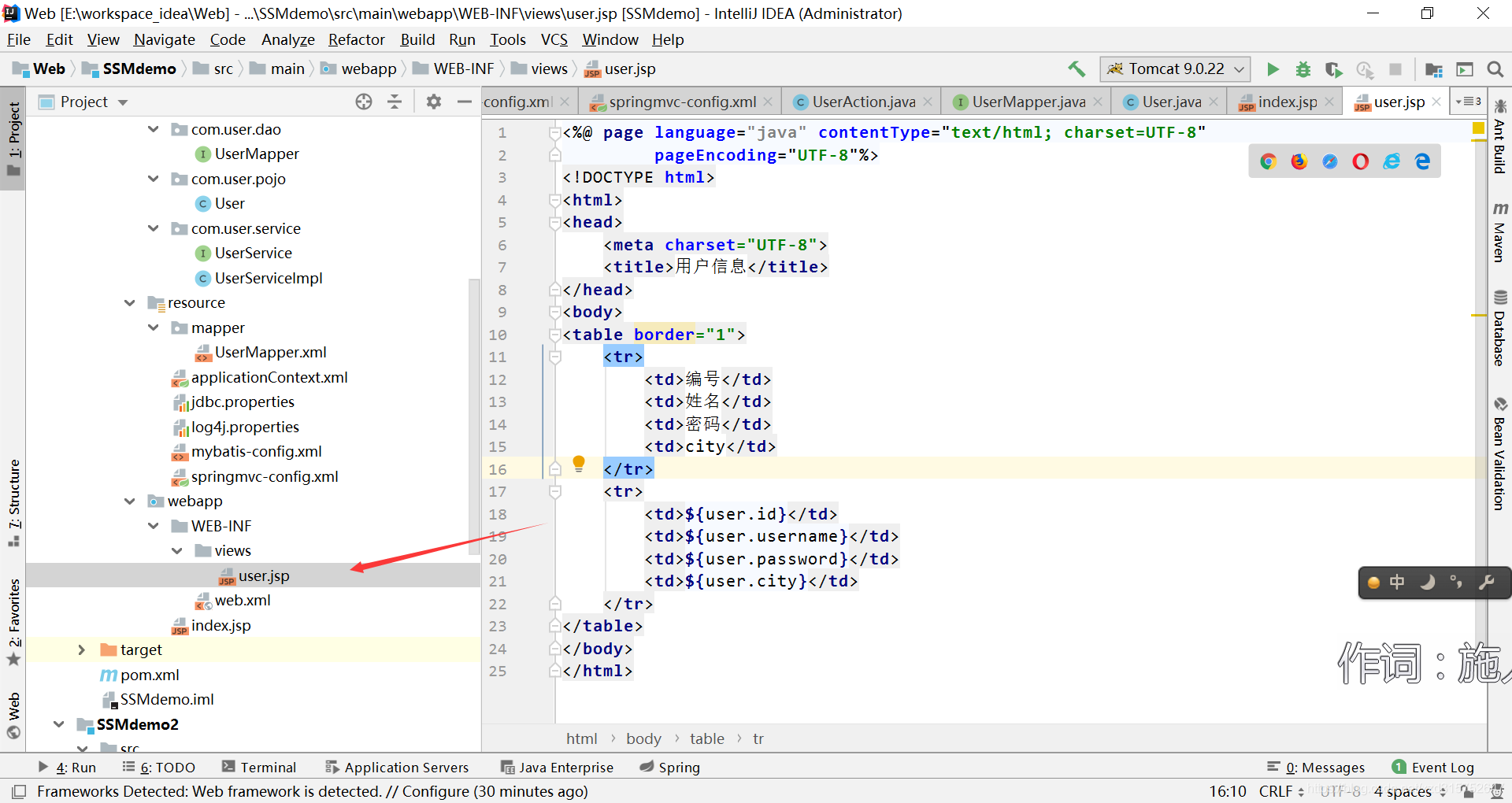The image size is (1512, 803).
Task: Run Tomcat with the green play button
Action: [x=1273, y=69]
